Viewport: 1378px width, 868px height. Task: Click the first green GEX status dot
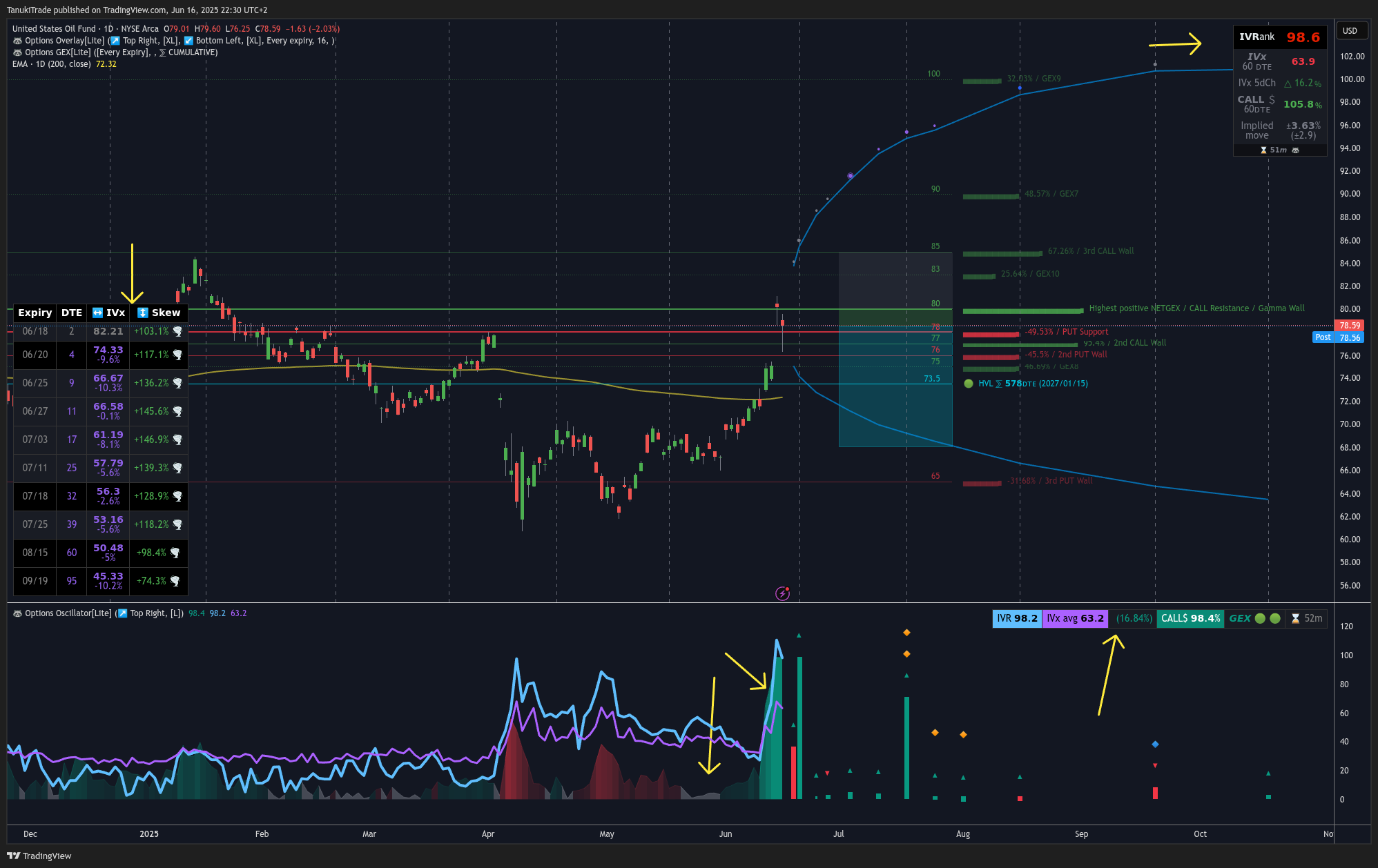1260,618
